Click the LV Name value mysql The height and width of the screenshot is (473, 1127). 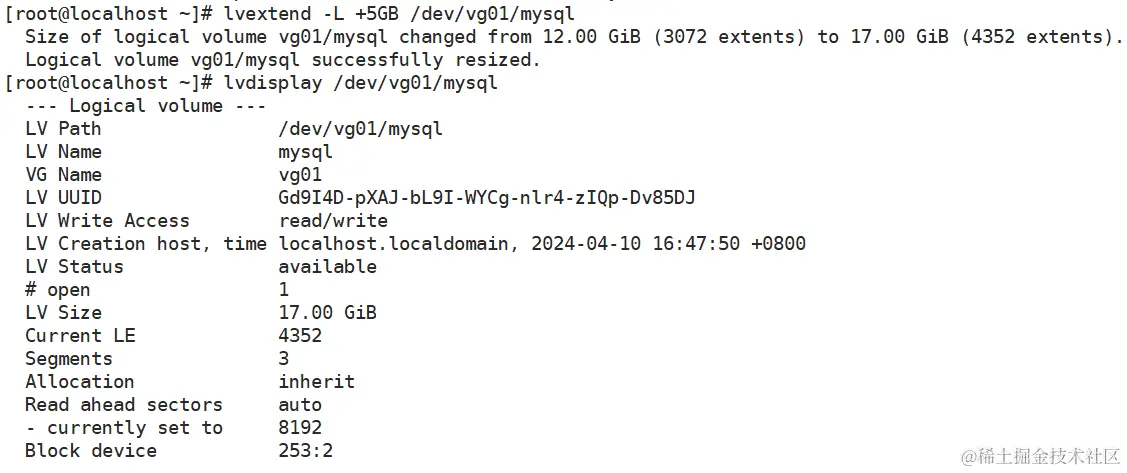[x=305, y=152]
